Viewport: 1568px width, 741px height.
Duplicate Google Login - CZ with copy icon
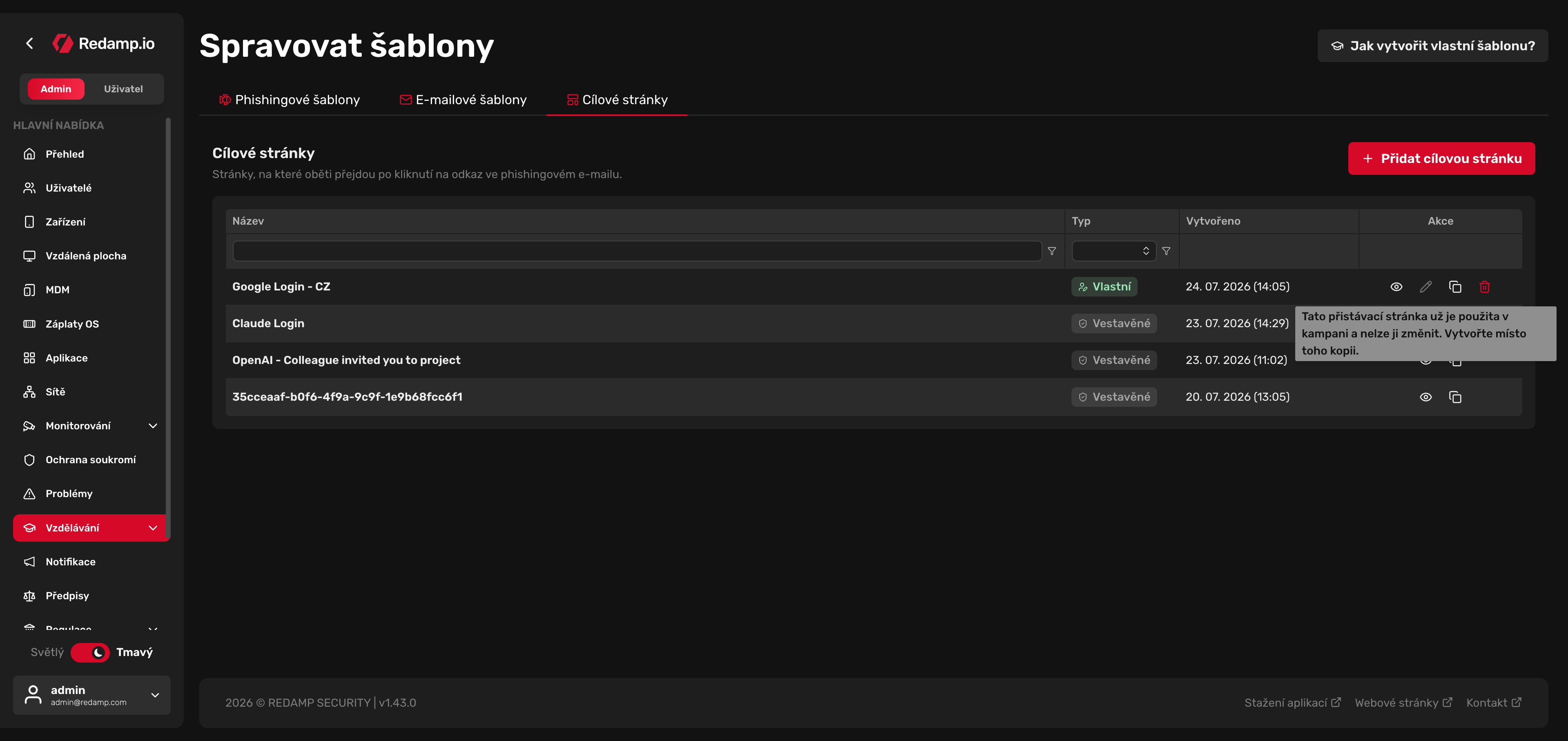click(1455, 287)
